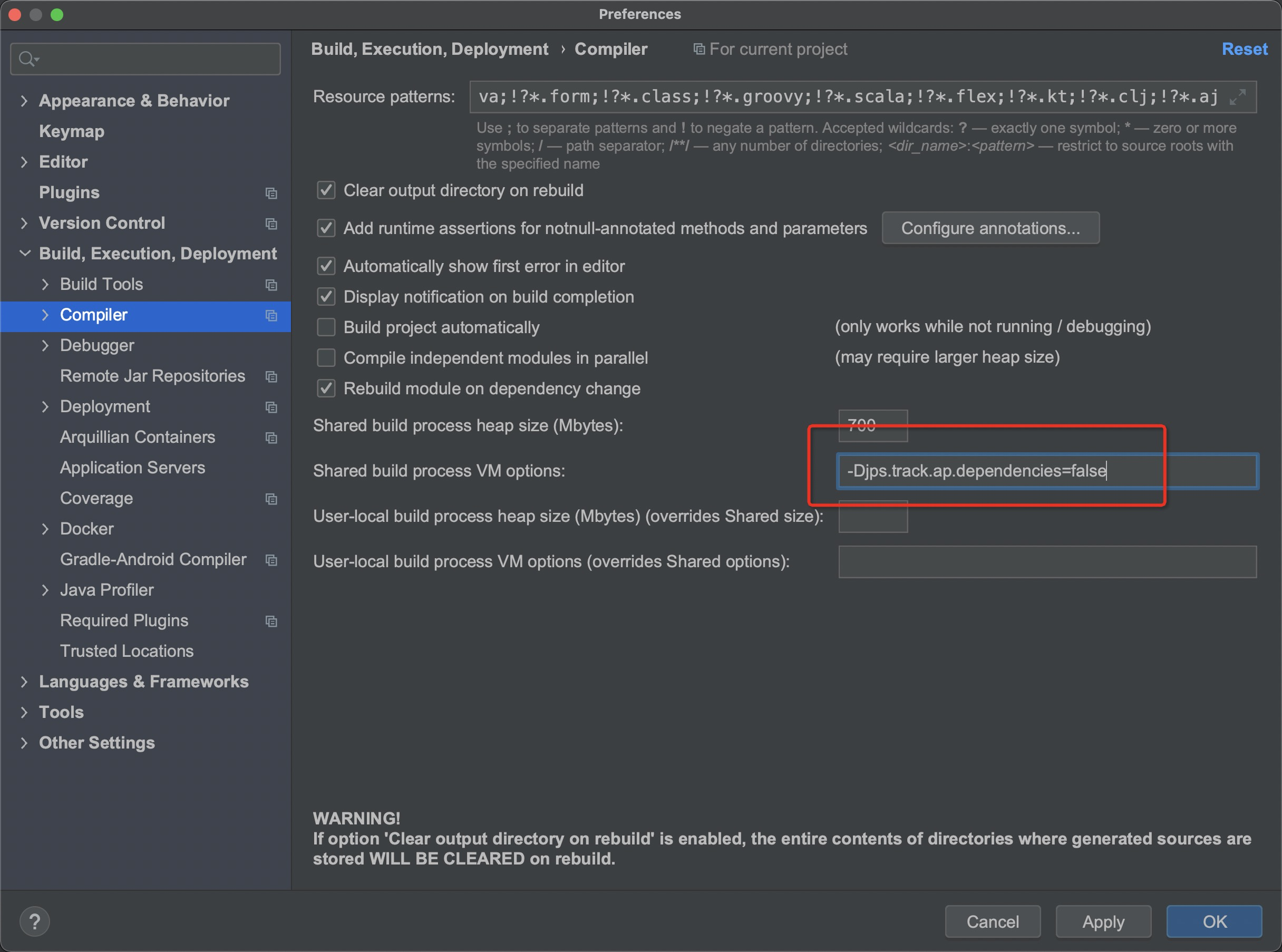The height and width of the screenshot is (952, 1282).
Task: Click the project-level icon beside Version Control
Action: [271, 224]
